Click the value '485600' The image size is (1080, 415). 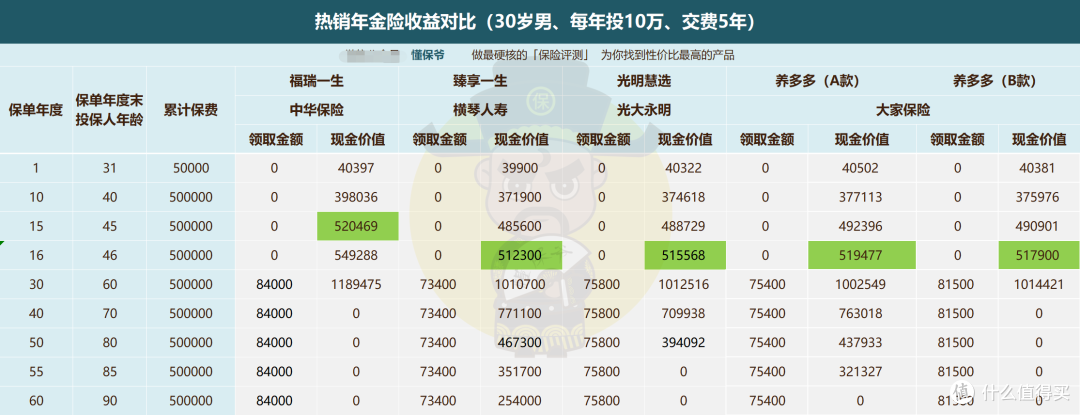click(521, 226)
